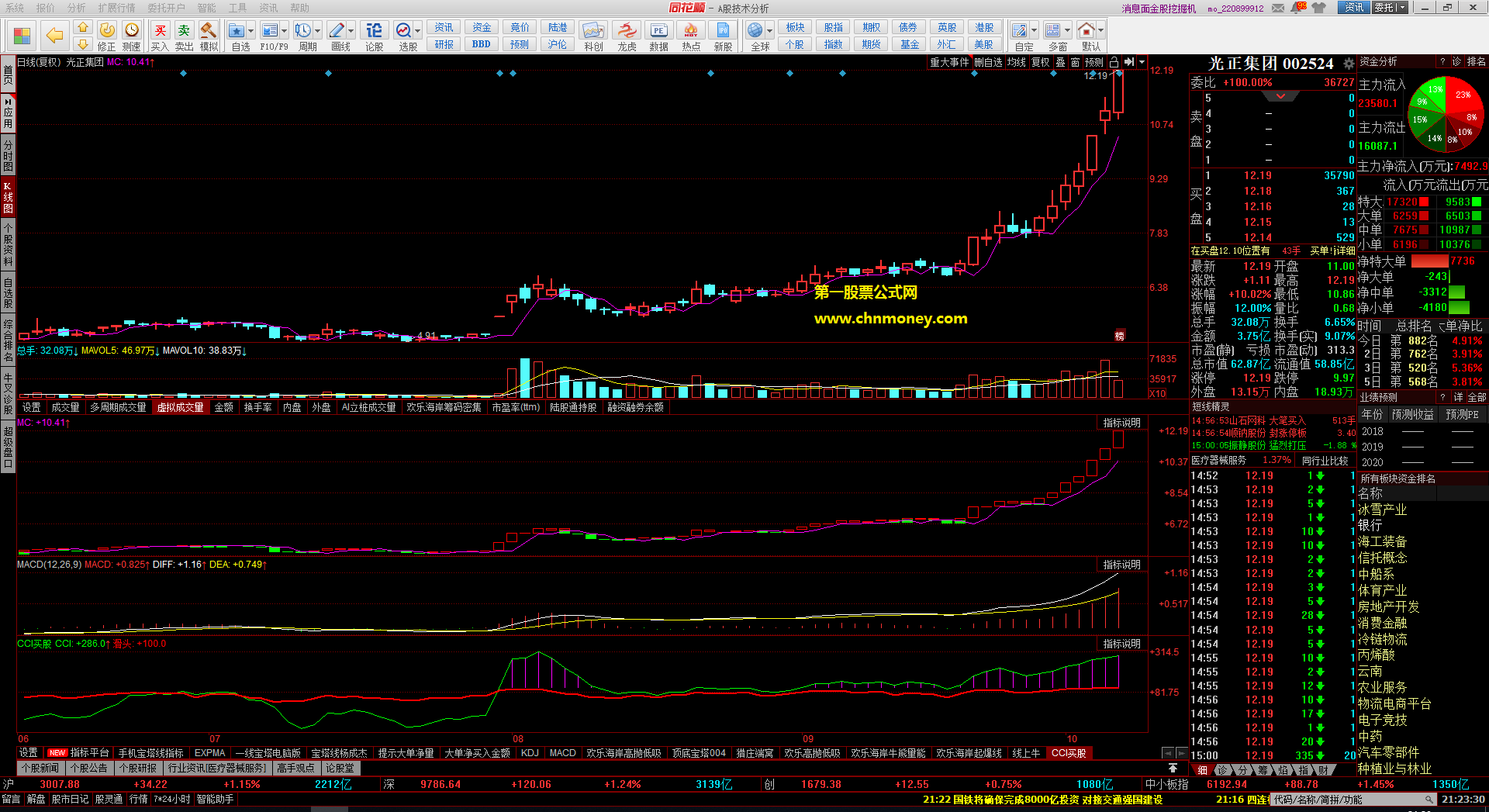Open the 工具 menu
The image size is (1489, 812).
pyautogui.click(x=237, y=8)
